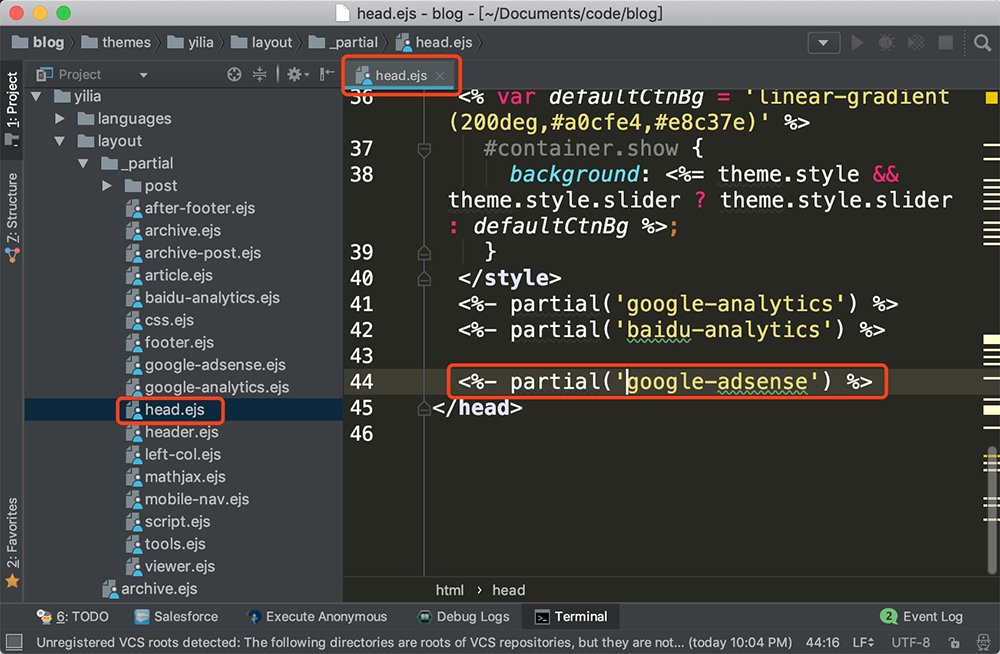1000x654 pixels.
Task: Select css.ejs in project tree
Action: coord(159,320)
